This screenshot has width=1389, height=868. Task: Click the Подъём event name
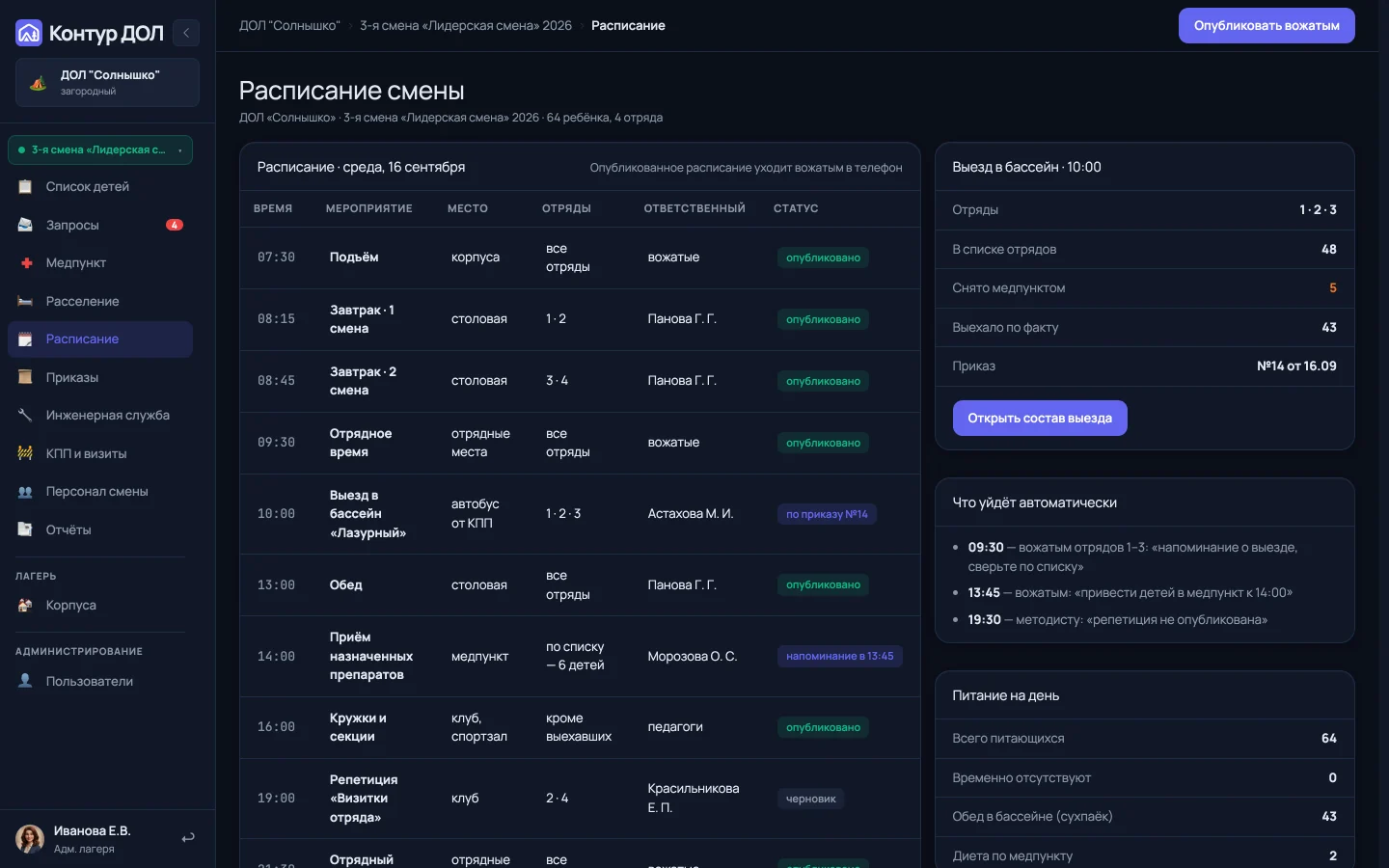coord(354,258)
